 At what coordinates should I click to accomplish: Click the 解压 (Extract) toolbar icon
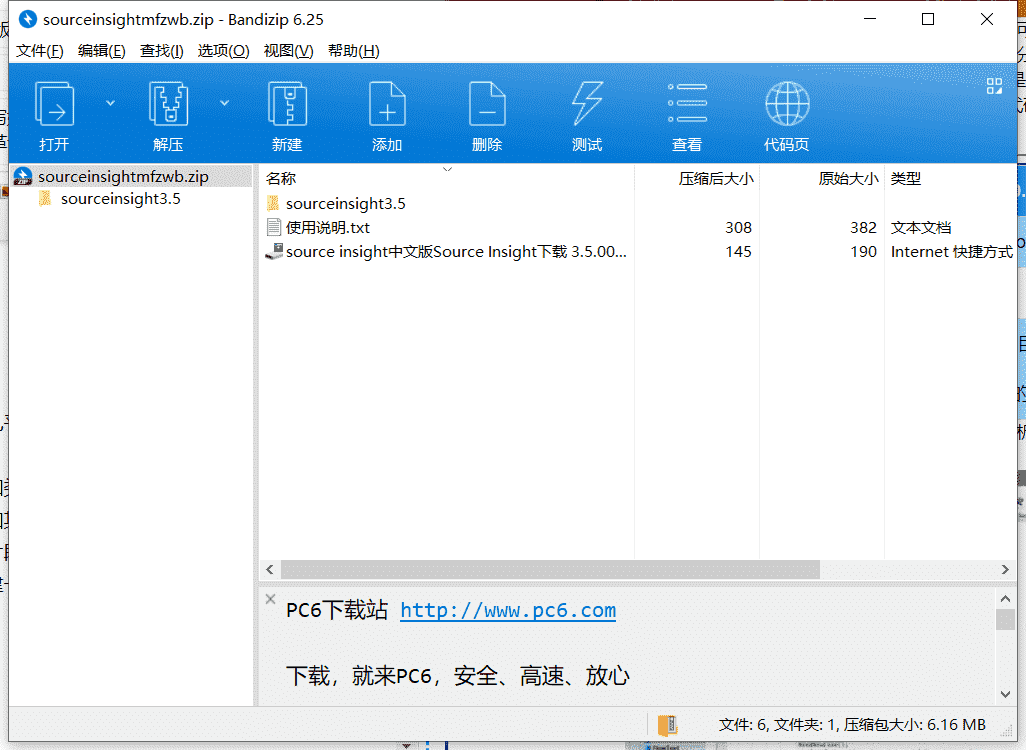coord(168,103)
